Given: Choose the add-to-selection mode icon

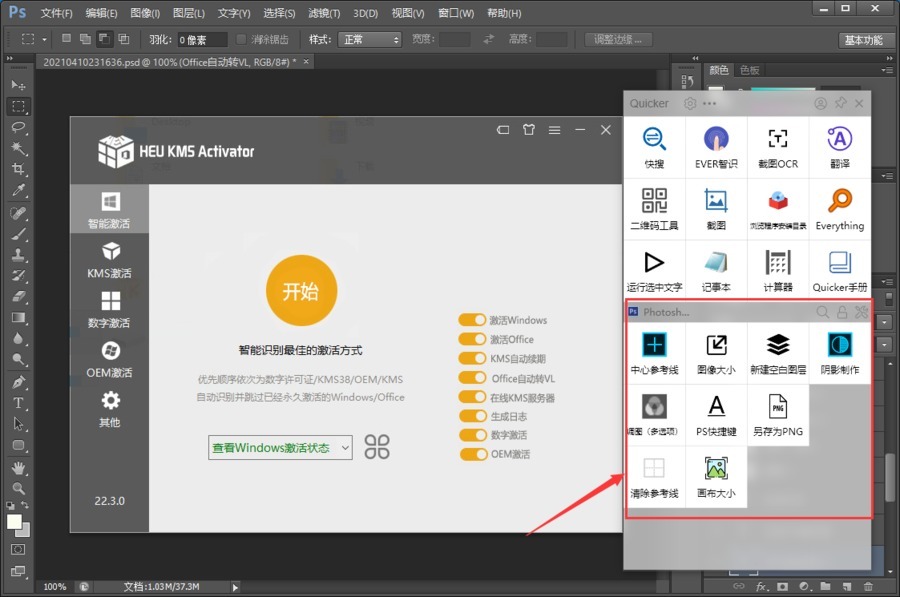Looking at the screenshot, I should pyautogui.click(x=85, y=39).
